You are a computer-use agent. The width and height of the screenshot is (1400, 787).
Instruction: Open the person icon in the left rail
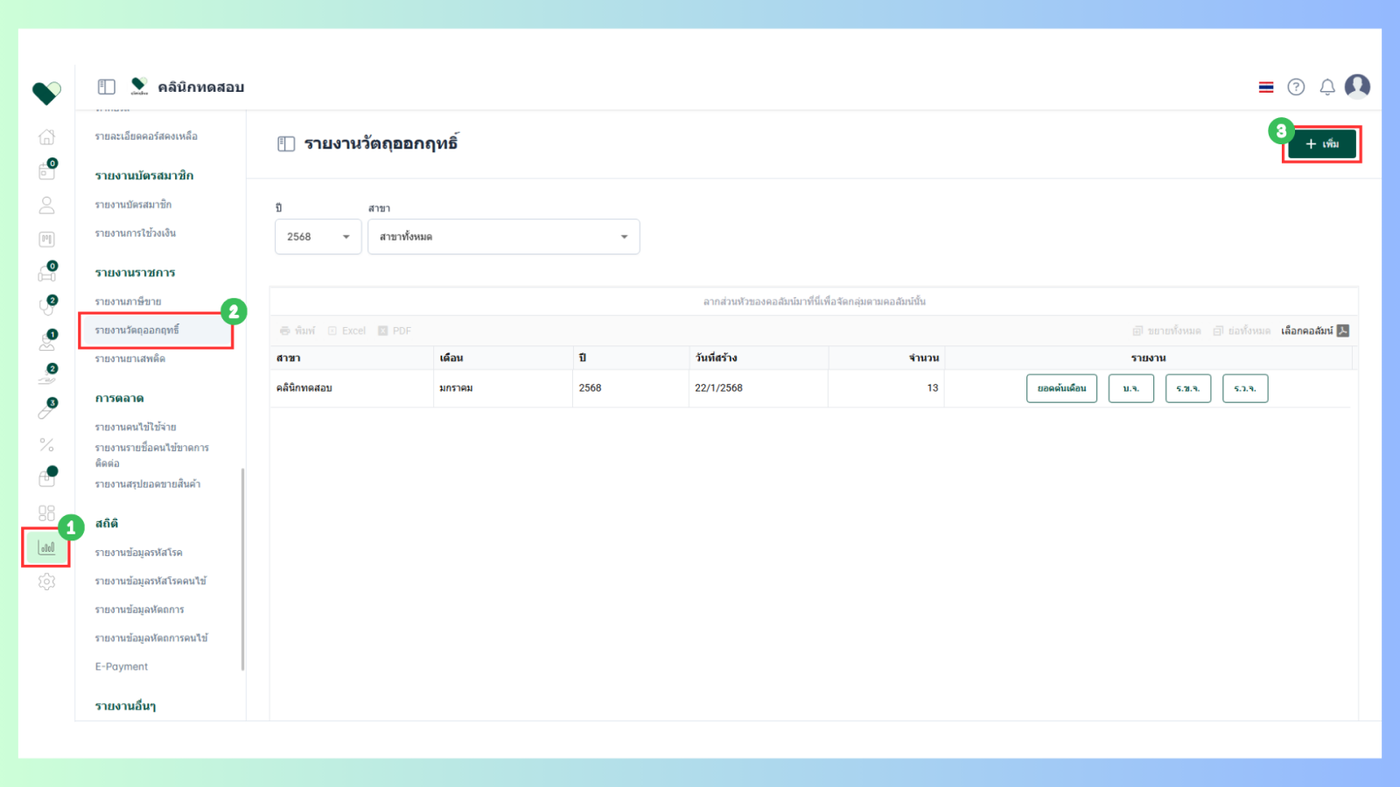coord(46,205)
